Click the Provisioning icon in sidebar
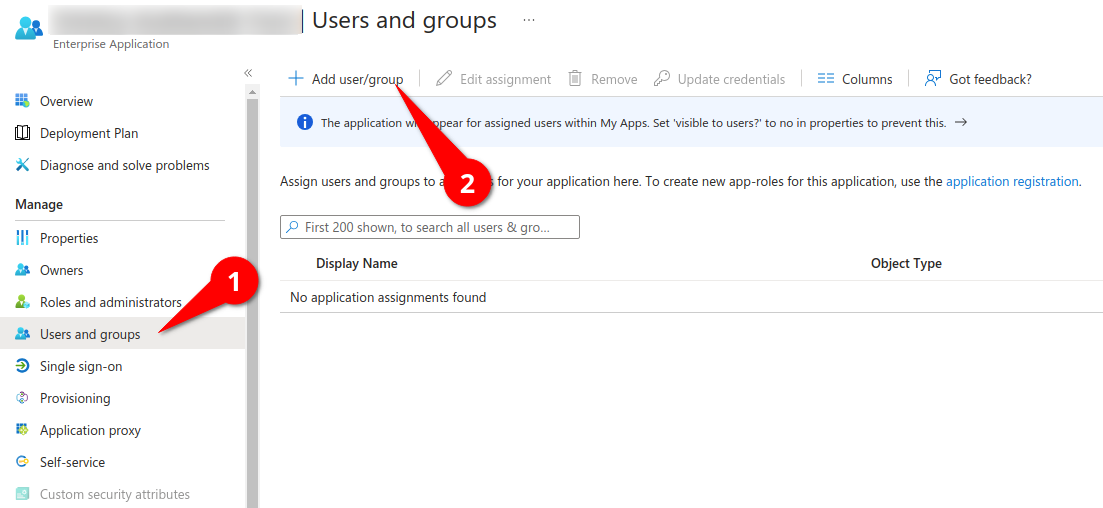This screenshot has width=1103, height=508. coord(22,398)
